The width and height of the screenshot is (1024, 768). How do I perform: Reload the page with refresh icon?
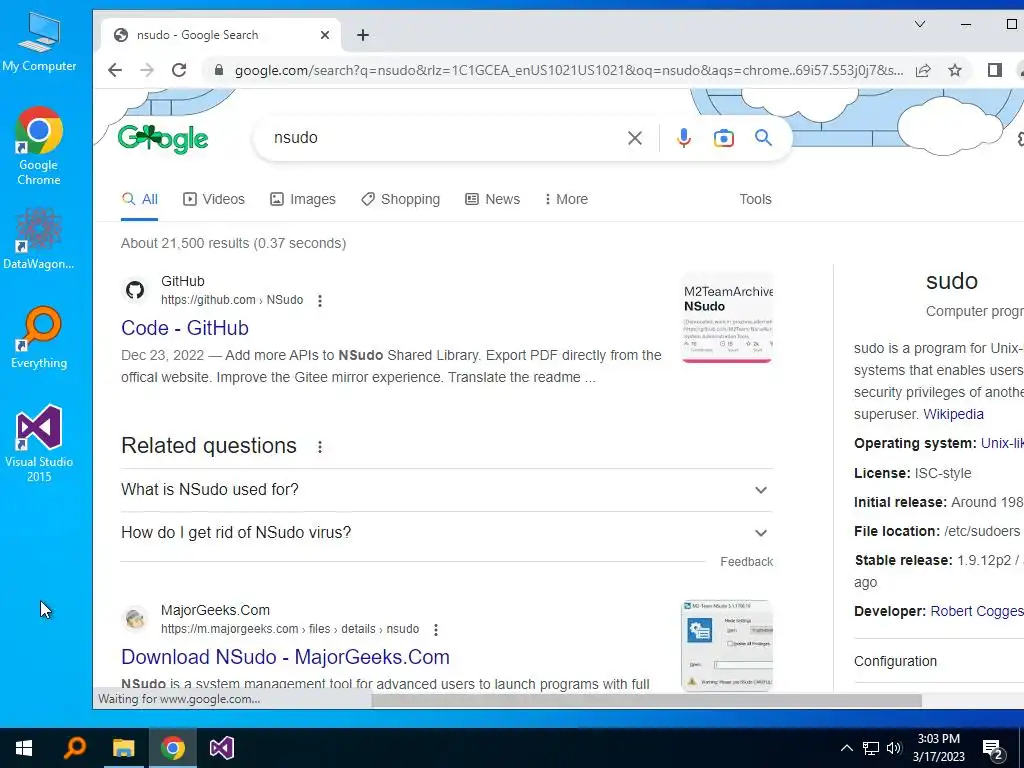point(179,70)
